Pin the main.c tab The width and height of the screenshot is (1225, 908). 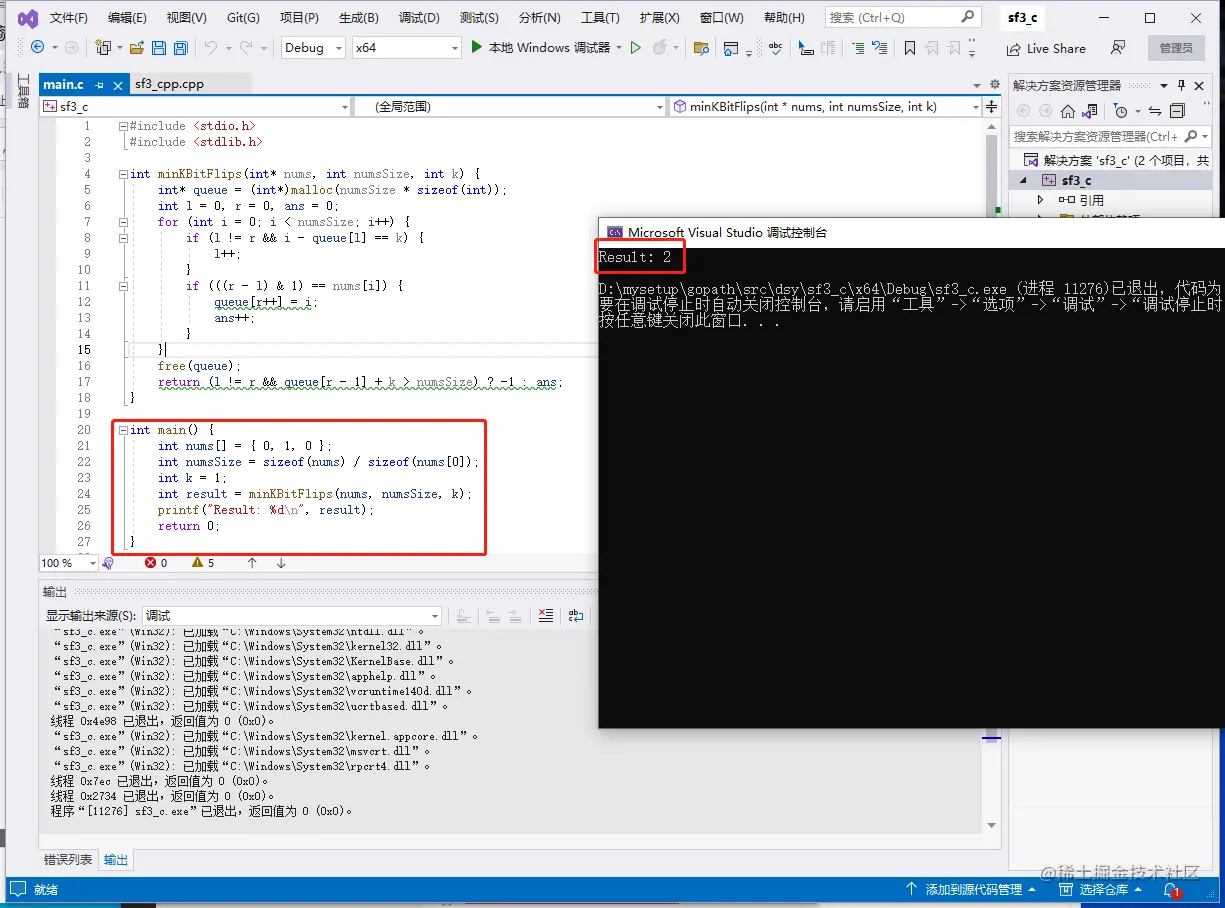(x=100, y=85)
